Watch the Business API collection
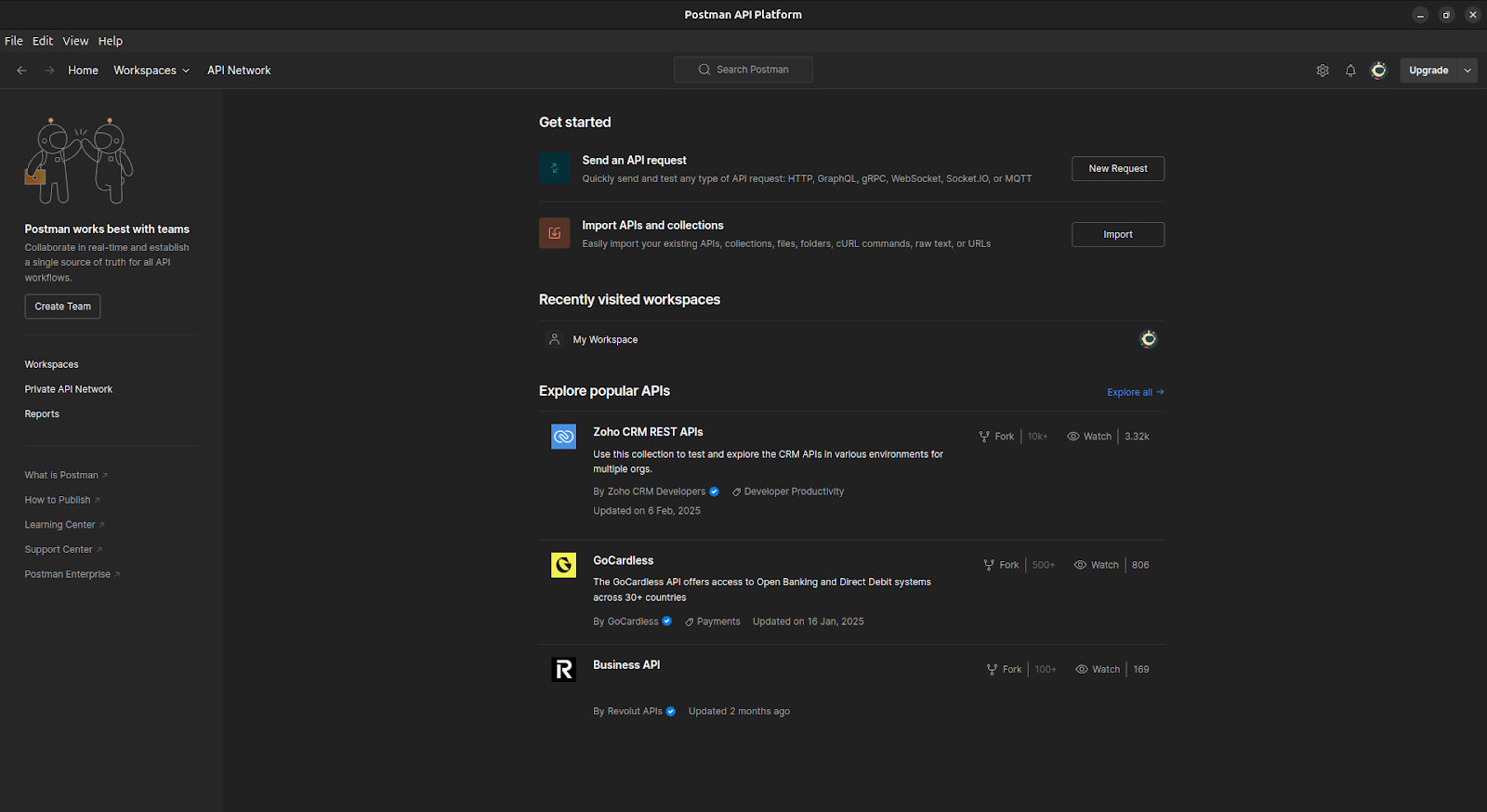The image size is (1487, 812). point(1098,669)
